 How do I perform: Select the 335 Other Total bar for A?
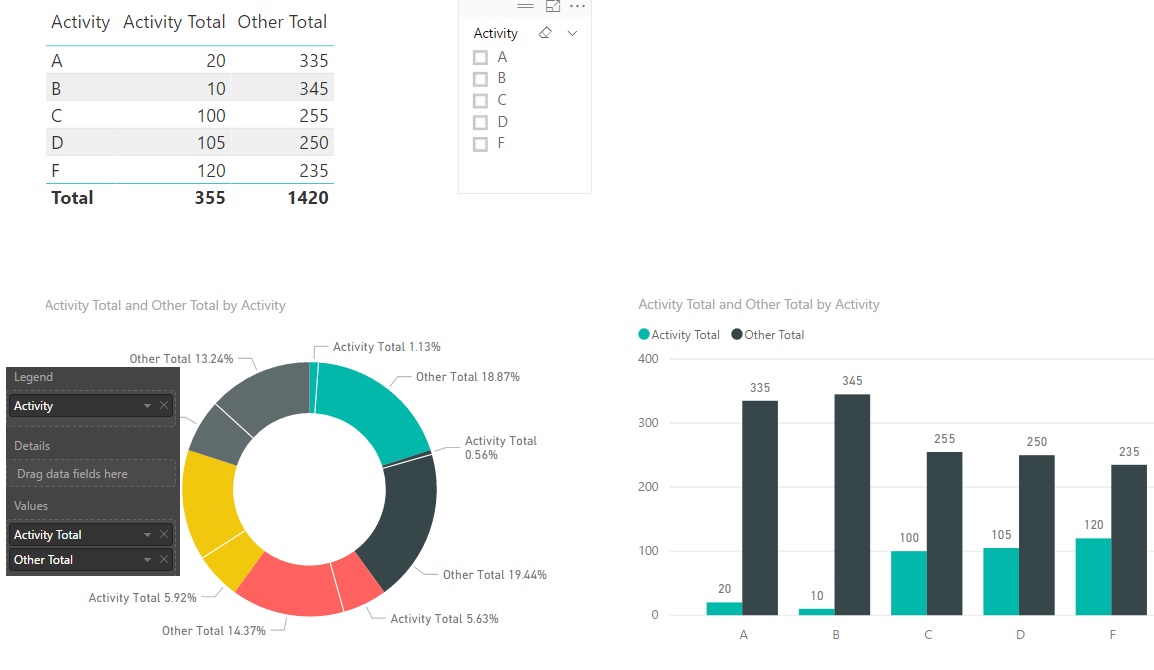point(760,507)
